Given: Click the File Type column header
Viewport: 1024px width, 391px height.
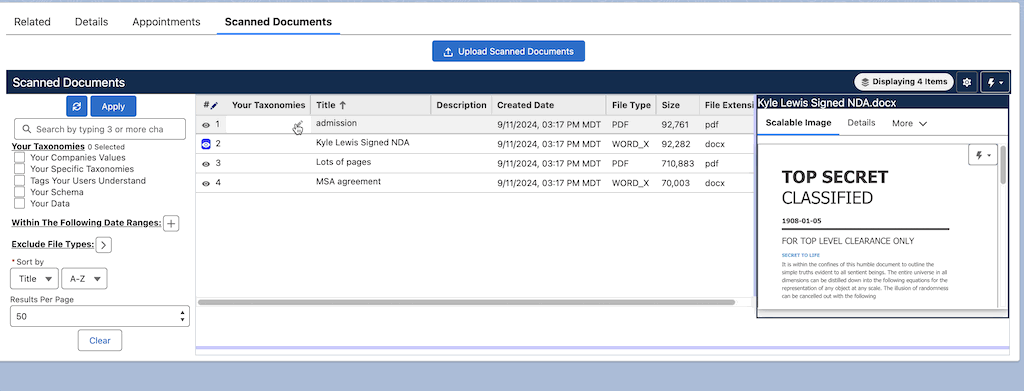Looking at the screenshot, I should click(x=631, y=104).
